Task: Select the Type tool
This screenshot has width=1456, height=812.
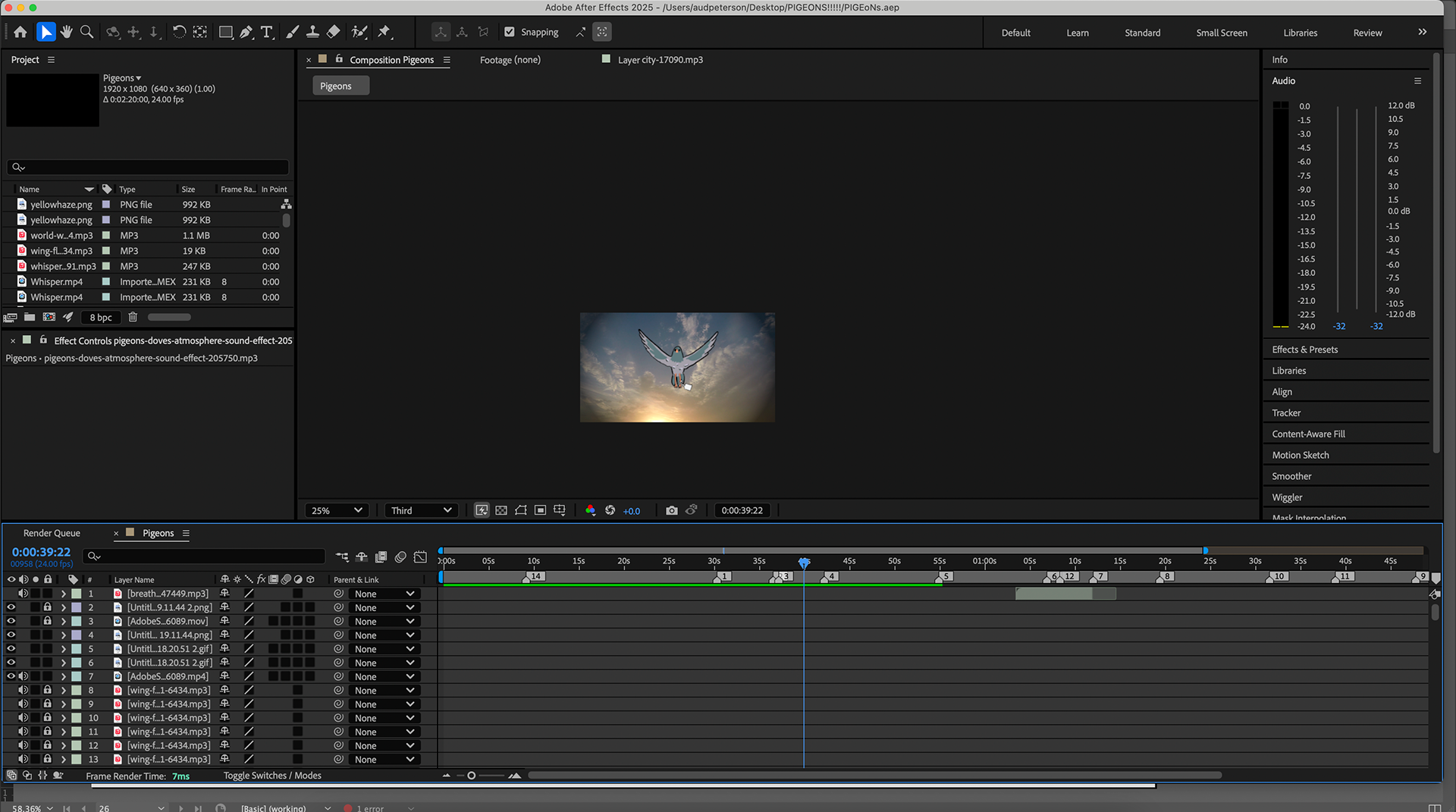Action: tap(267, 32)
